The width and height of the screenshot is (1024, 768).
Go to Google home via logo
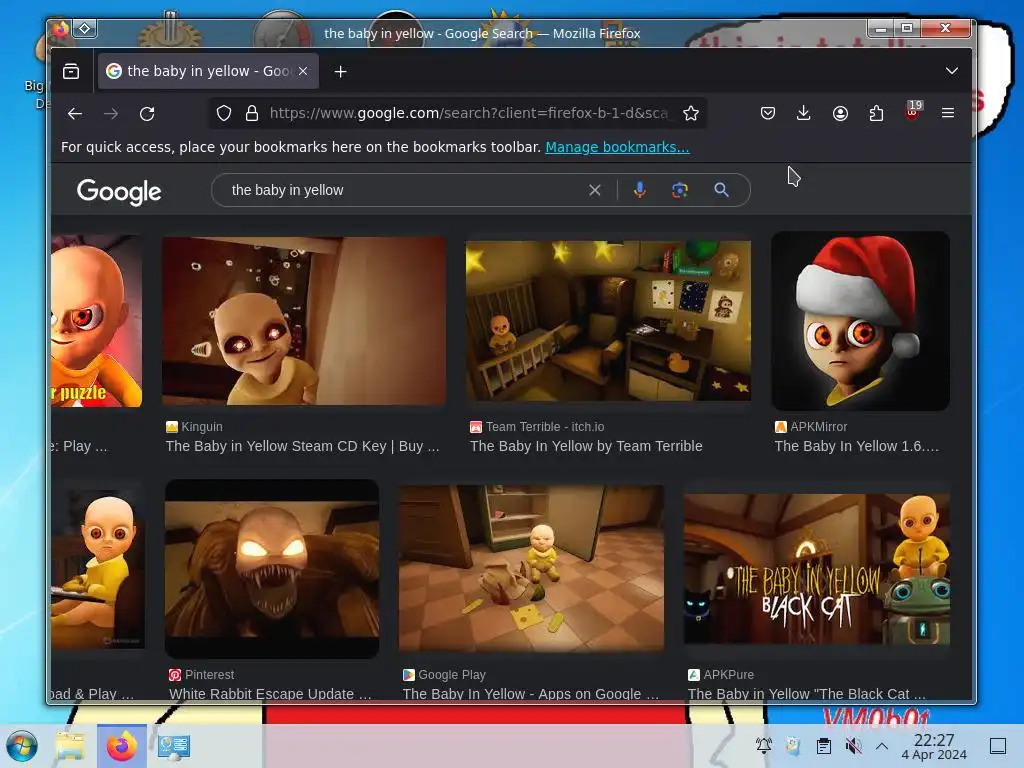(x=119, y=191)
